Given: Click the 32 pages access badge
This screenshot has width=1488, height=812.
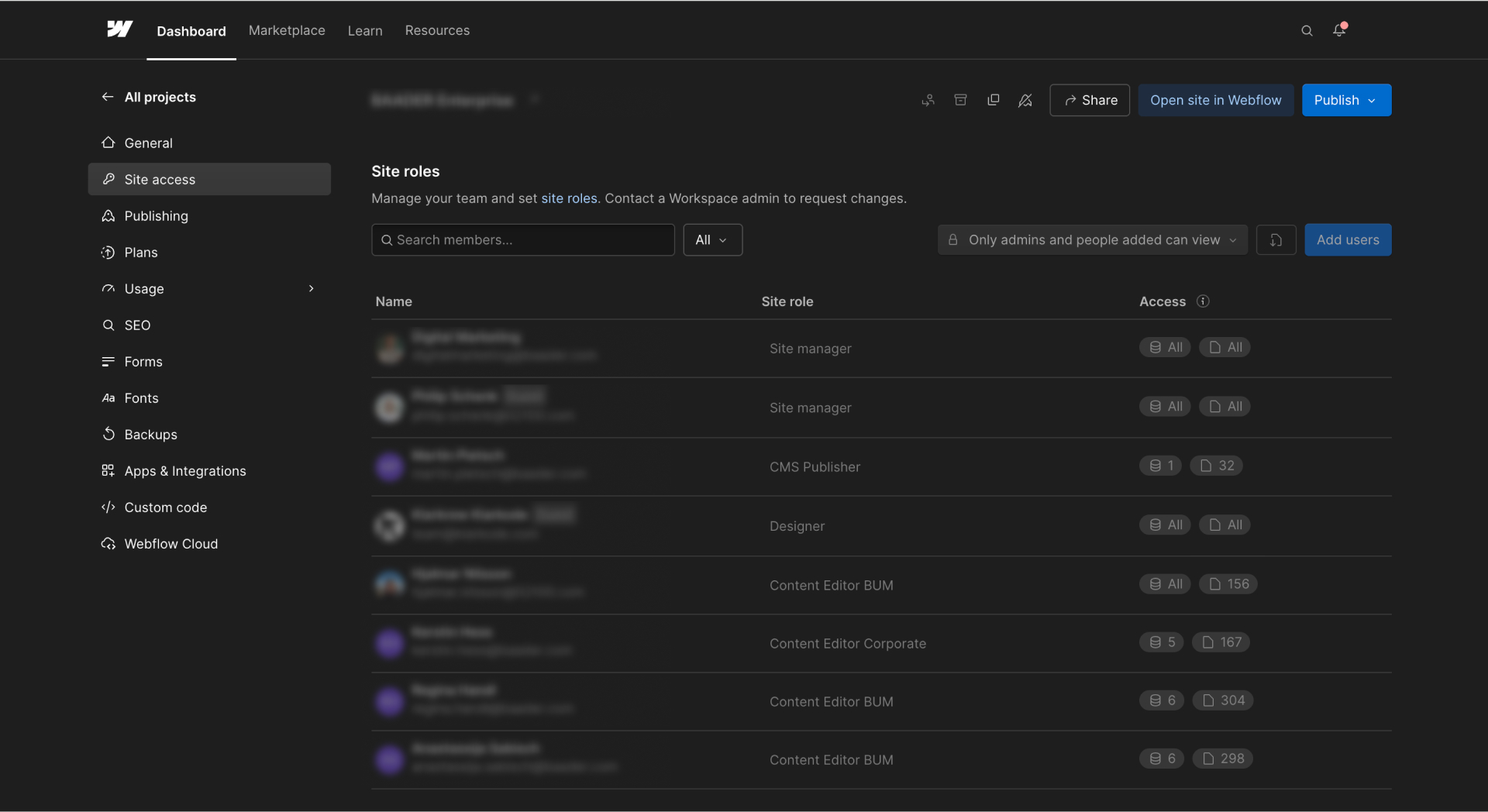Looking at the screenshot, I should click(x=1216, y=466).
